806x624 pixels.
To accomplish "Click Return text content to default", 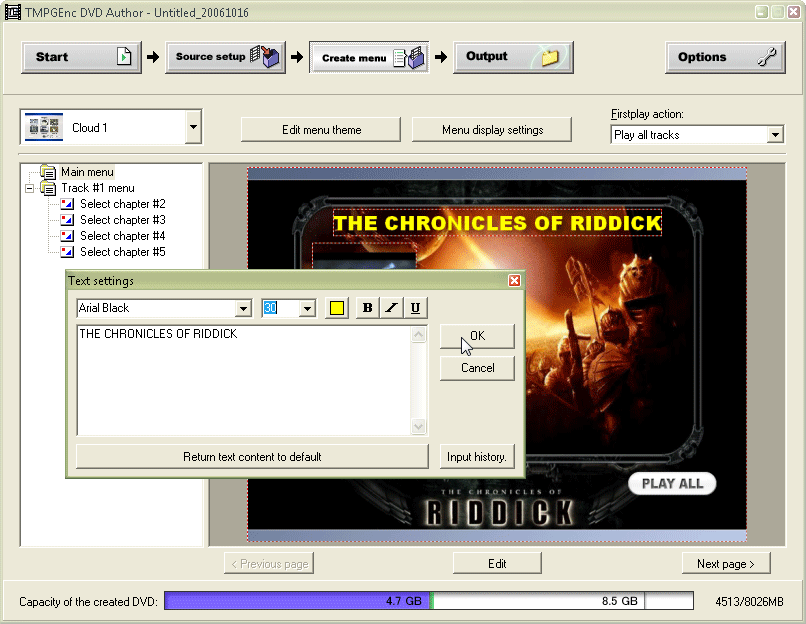I will pyautogui.click(x=252, y=456).
